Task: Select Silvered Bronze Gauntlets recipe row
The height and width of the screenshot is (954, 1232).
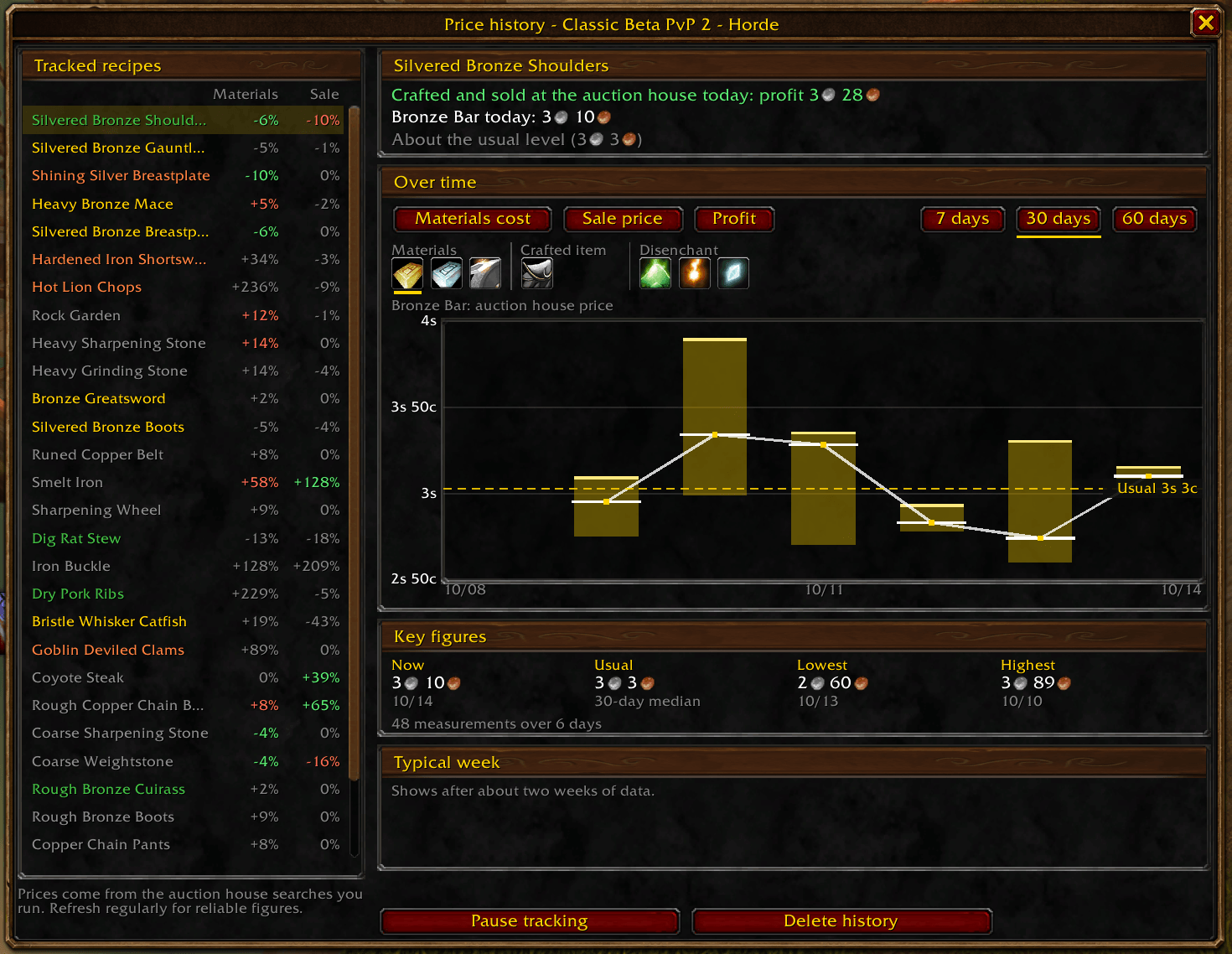Action: (185, 148)
